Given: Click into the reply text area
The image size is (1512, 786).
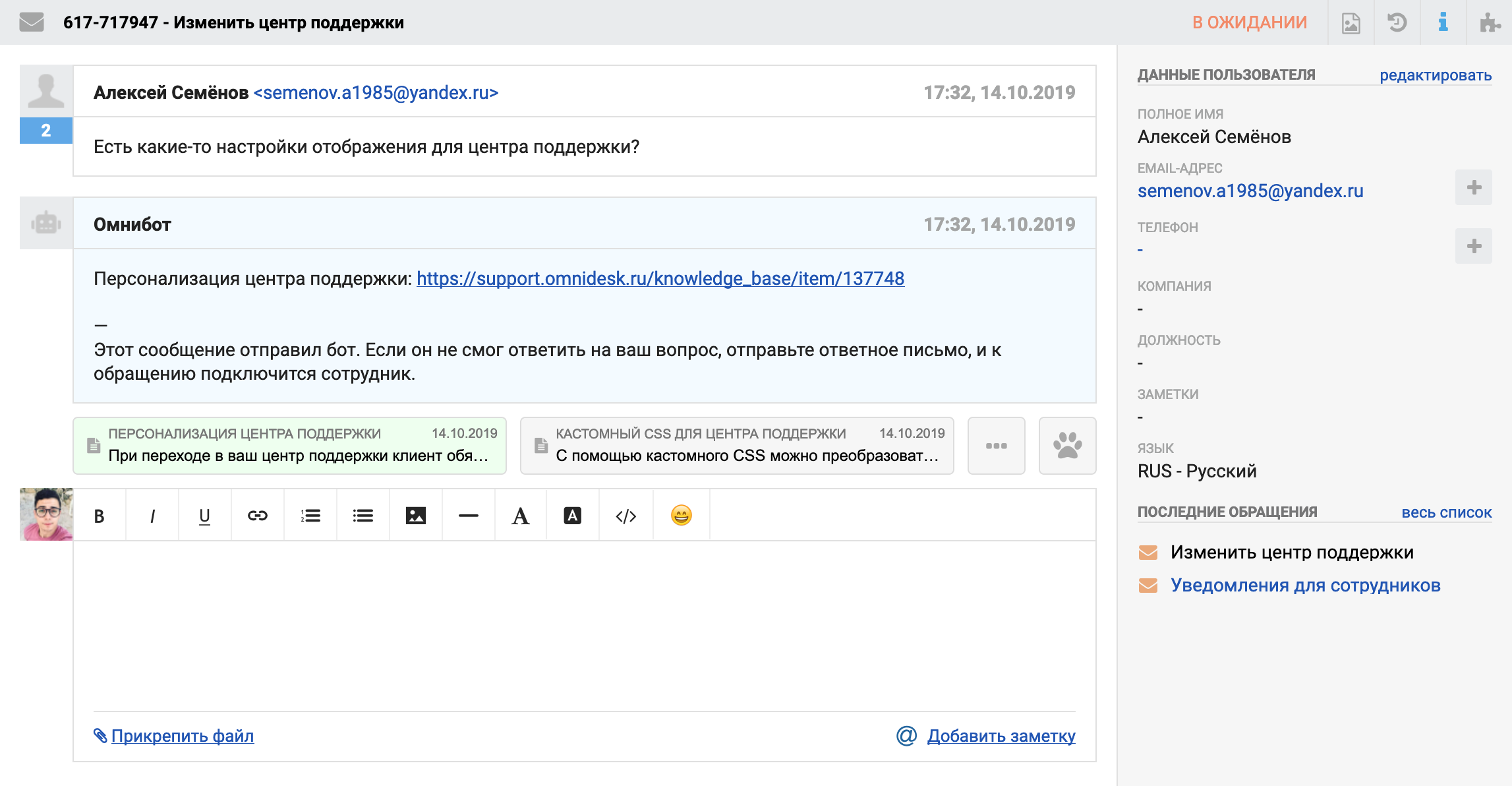Looking at the screenshot, I should pyautogui.click(x=585, y=625).
